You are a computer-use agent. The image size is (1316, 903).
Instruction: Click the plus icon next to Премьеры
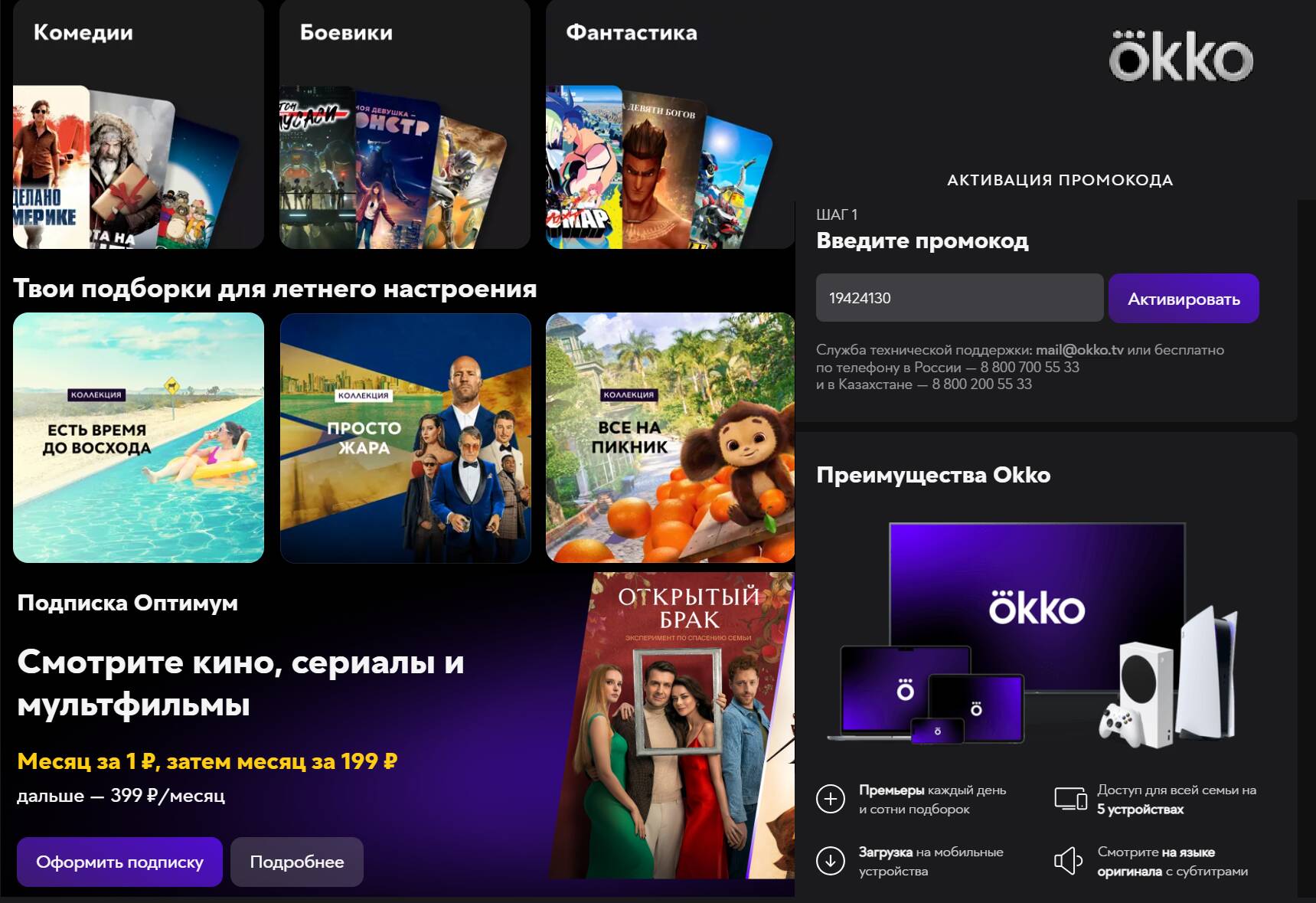pos(830,799)
